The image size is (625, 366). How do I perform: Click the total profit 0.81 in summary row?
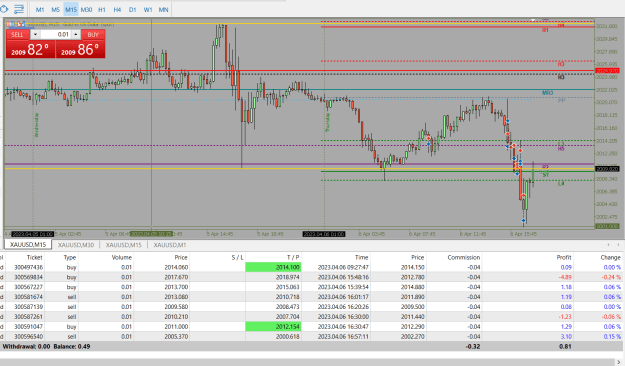(x=565, y=346)
